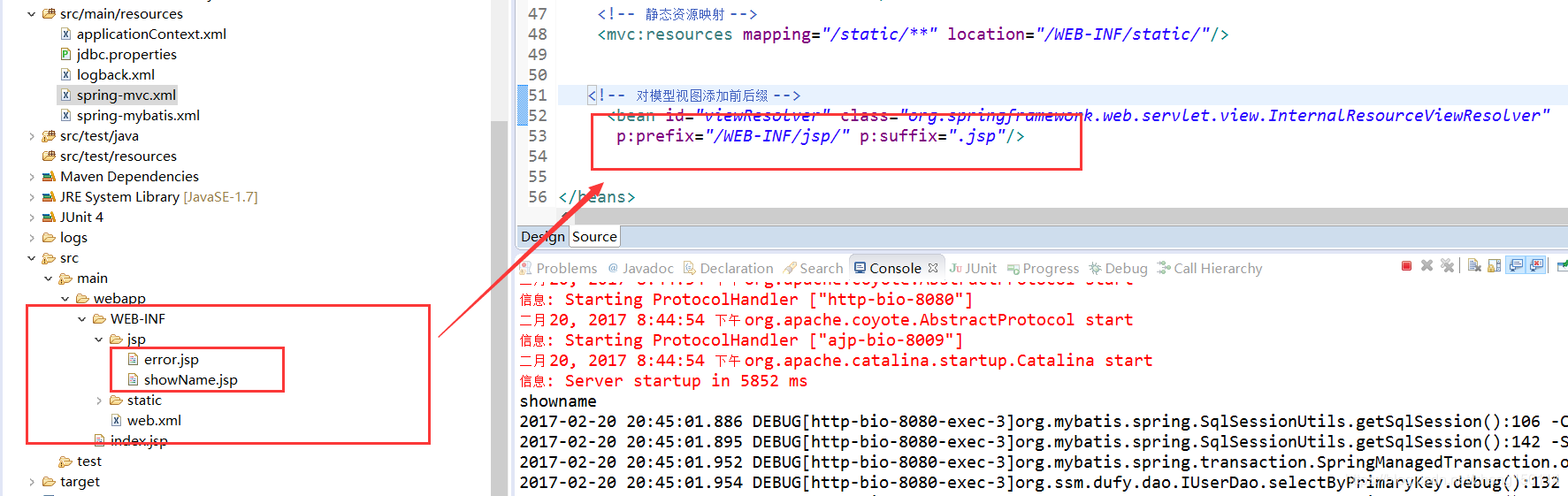
Task: Click the web.xml file icon
Action: point(116,421)
